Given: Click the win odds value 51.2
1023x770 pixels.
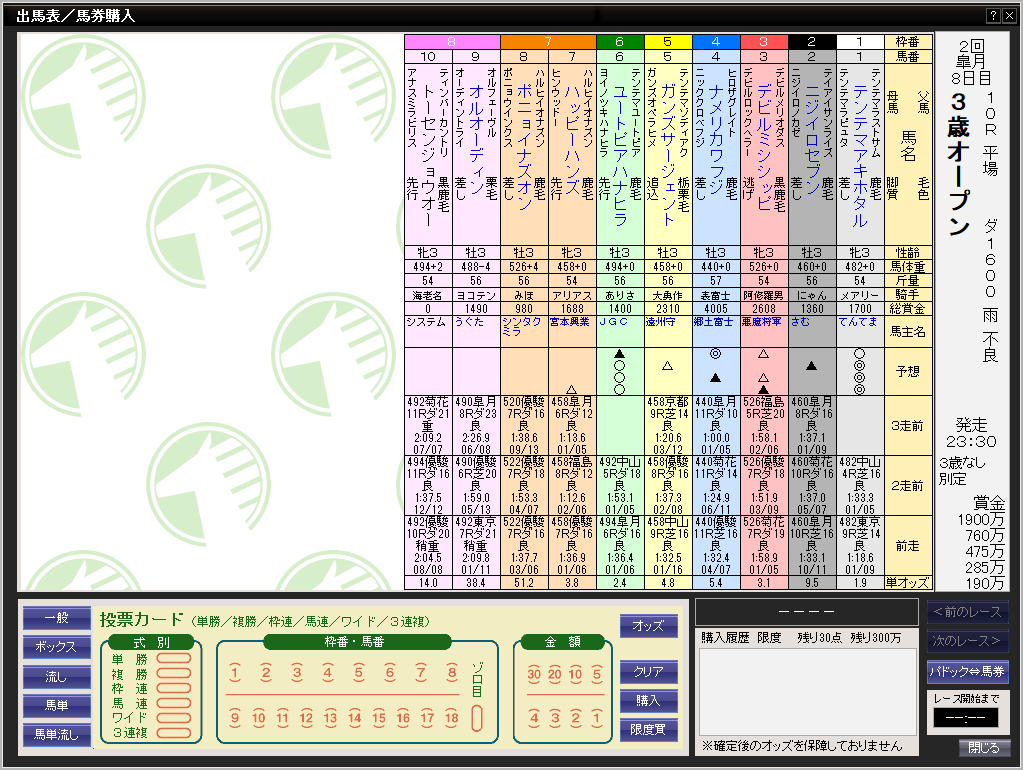Looking at the screenshot, I should tap(524, 583).
